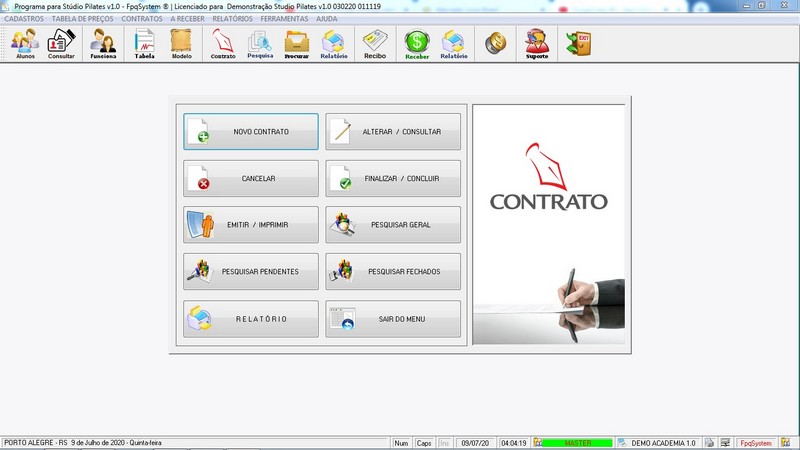Viewport: 800px width, 450px height.
Task: Open the CONTRATOS menu
Action: pyautogui.click(x=142, y=19)
